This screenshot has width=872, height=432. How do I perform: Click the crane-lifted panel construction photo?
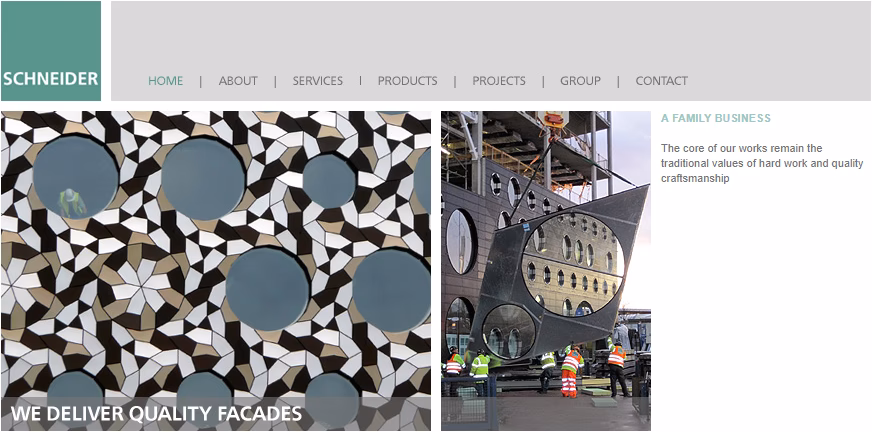pyautogui.click(x=546, y=271)
